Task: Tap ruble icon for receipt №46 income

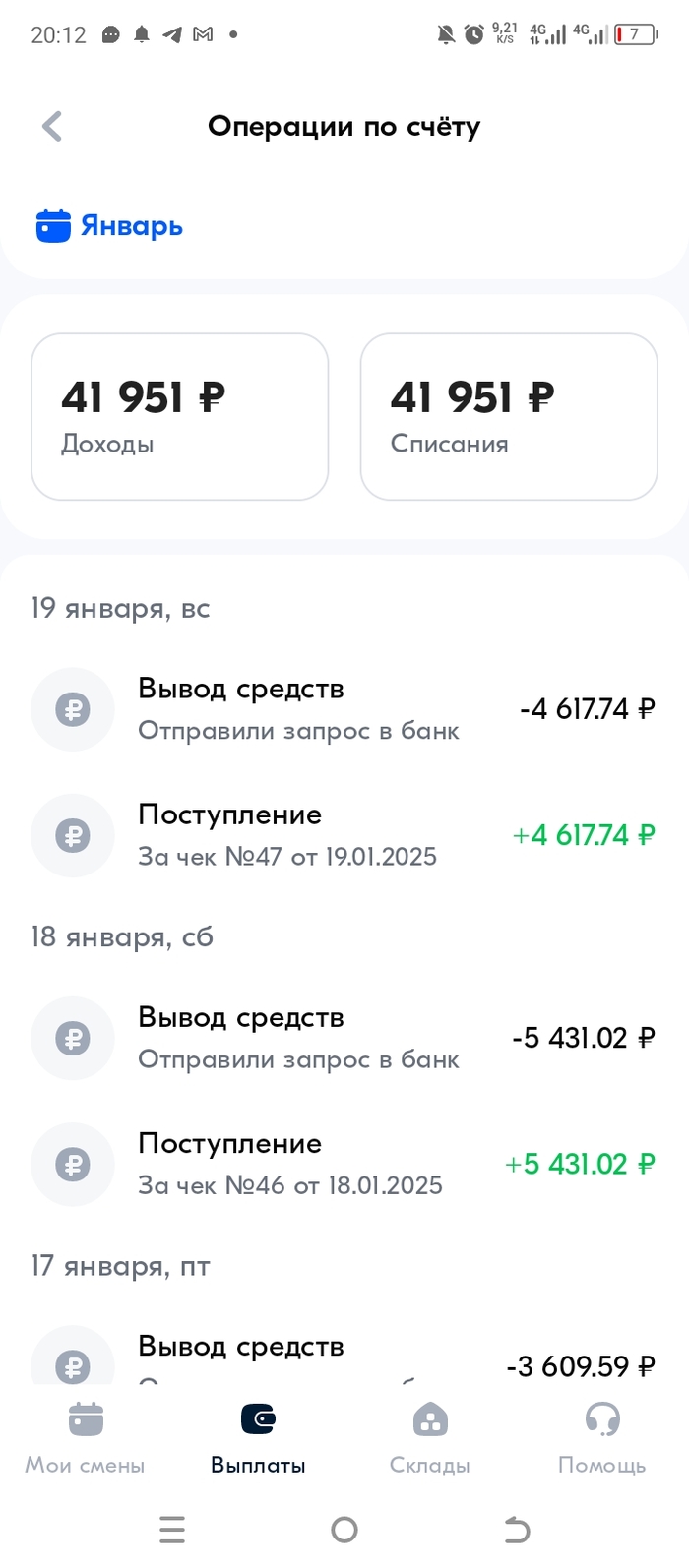Action: point(73,1164)
